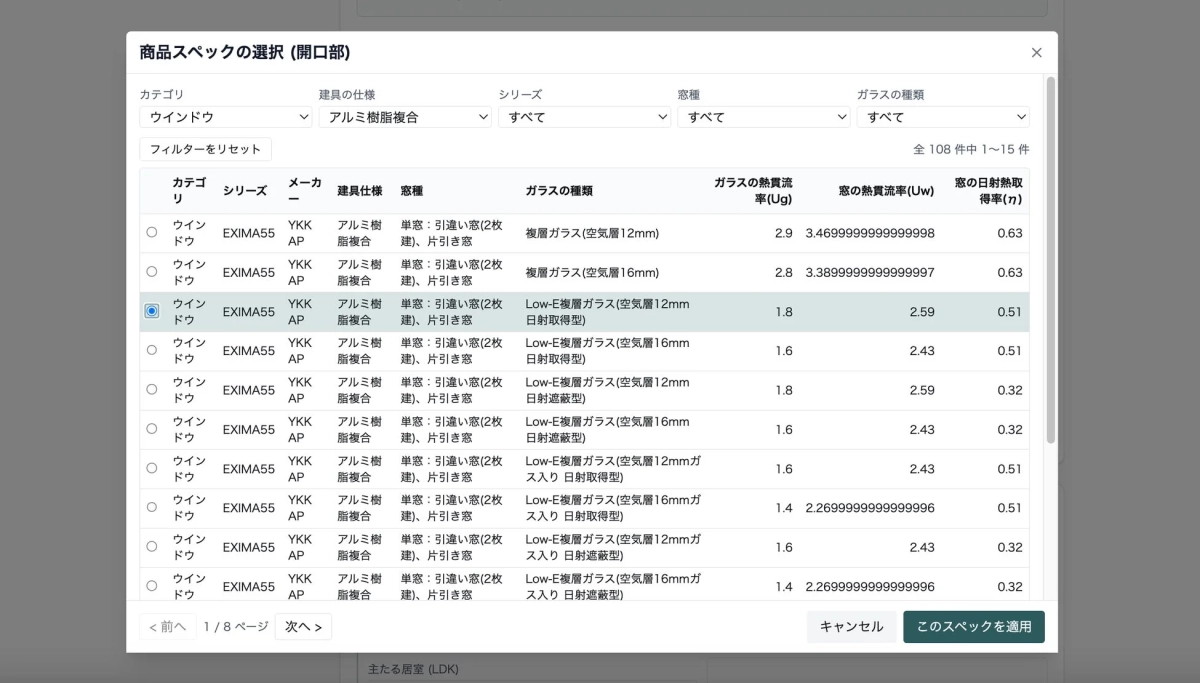Expand the 窓種 filter dropdown
Screen dimensions: 1200x683
(764, 117)
